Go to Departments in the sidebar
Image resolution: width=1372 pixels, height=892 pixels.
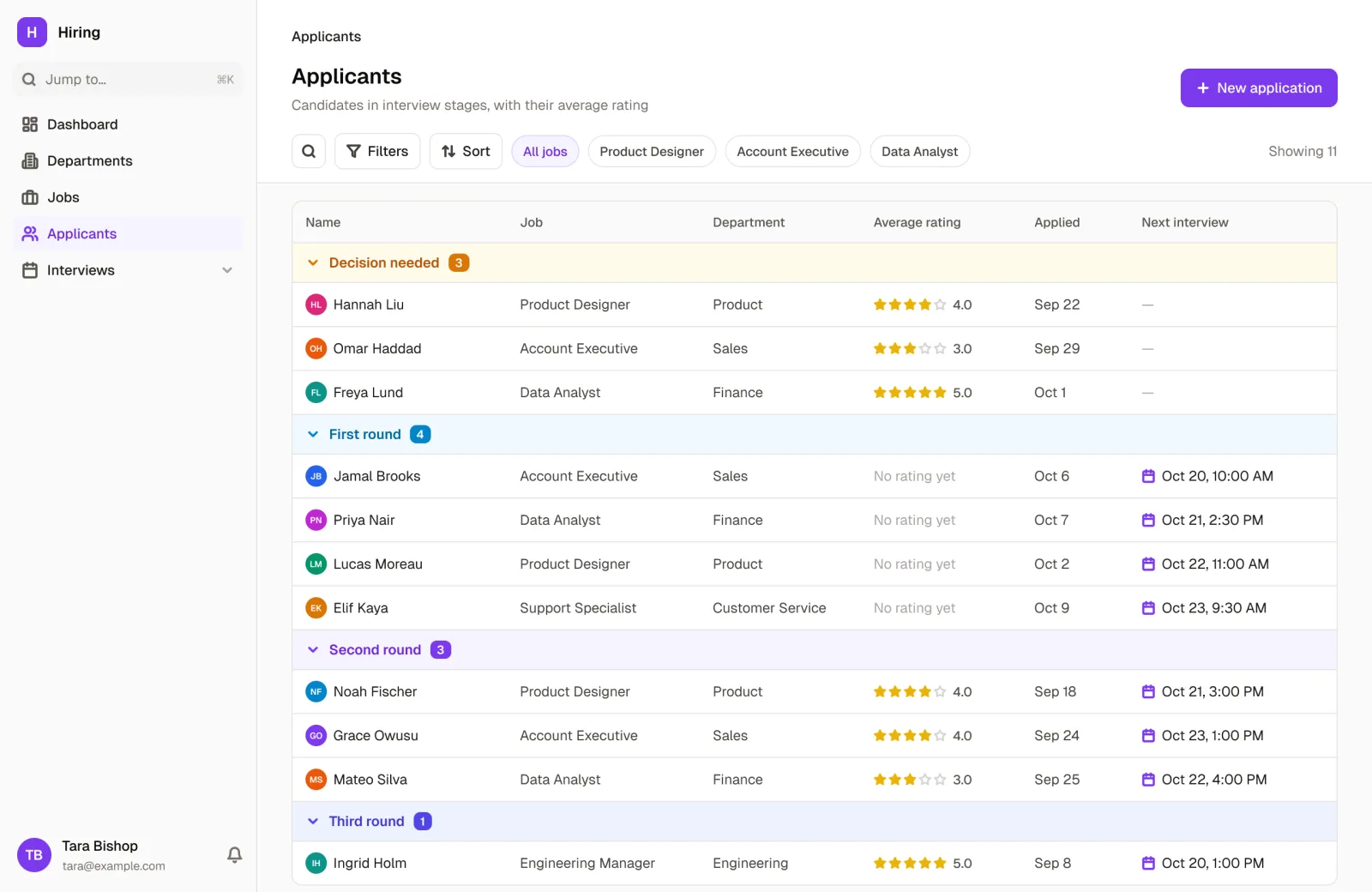[x=129, y=161]
